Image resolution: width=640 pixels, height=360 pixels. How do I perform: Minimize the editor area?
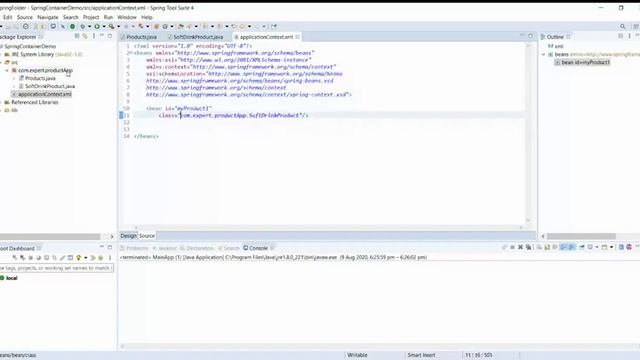pyautogui.click(x=522, y=36)
